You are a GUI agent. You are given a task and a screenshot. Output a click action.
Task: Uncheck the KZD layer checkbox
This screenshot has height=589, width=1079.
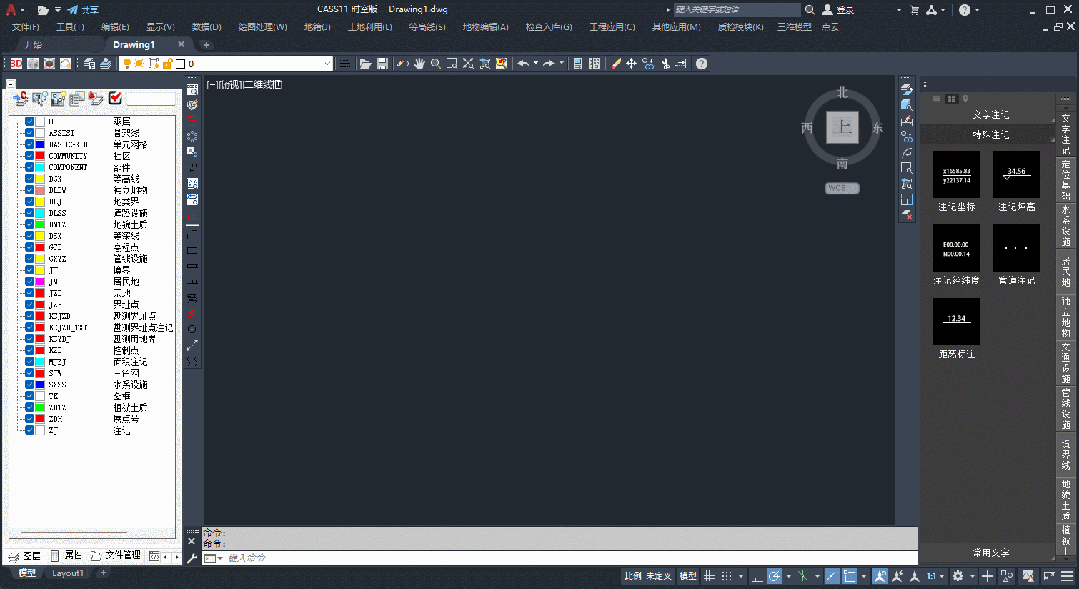point(30,350)
